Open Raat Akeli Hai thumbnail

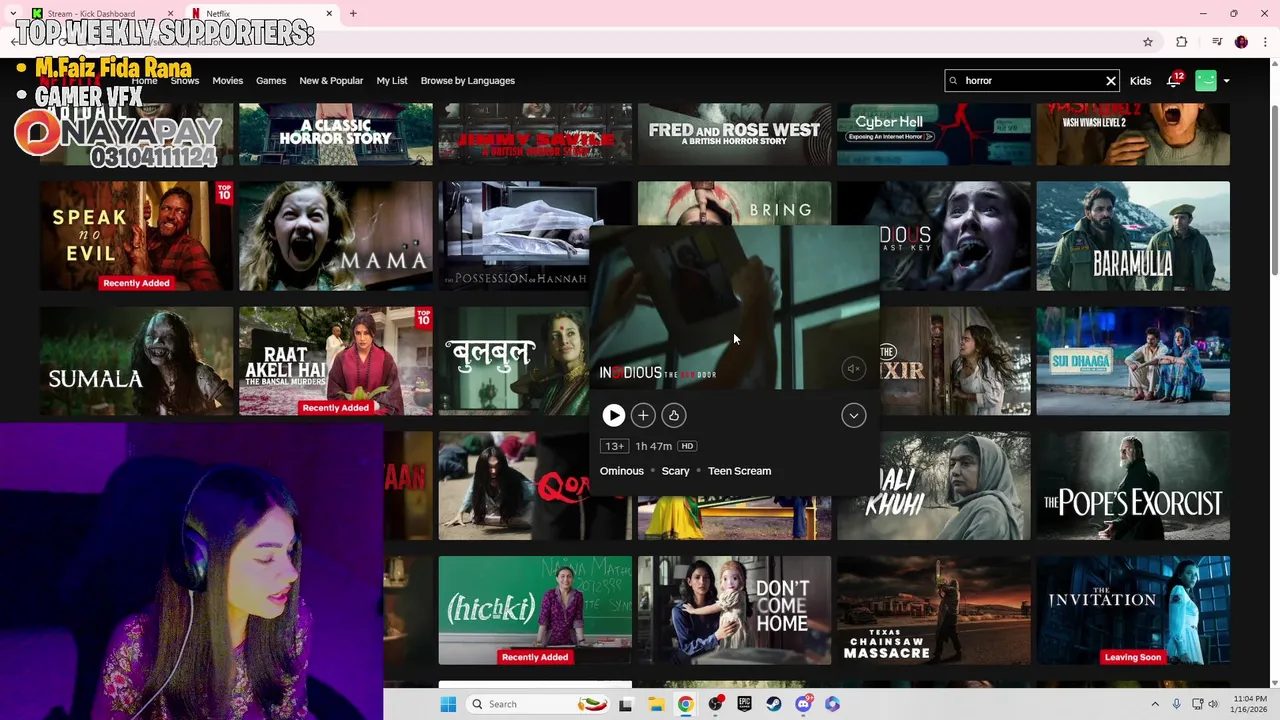click(x=336, y=361)
